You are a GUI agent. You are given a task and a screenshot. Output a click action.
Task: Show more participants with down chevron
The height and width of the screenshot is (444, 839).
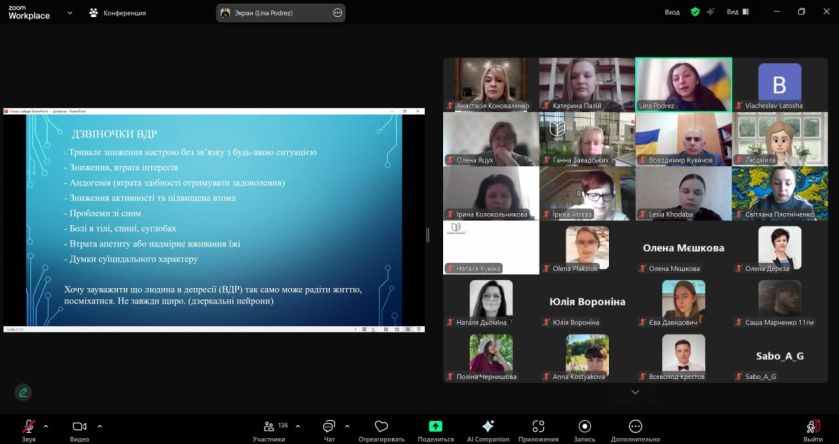click(x=635, y=392)
